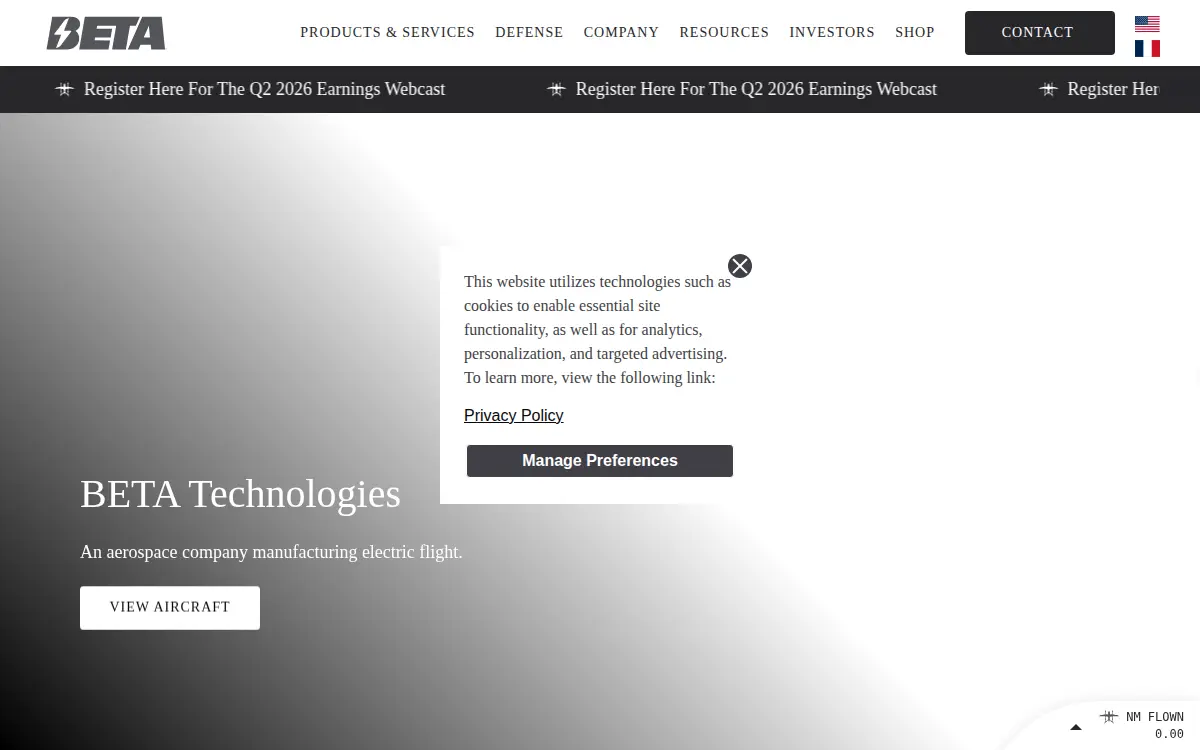The image size is (1200, 750).
Task: Switch to the US flag language option
Action: (x=1147, y=24)
